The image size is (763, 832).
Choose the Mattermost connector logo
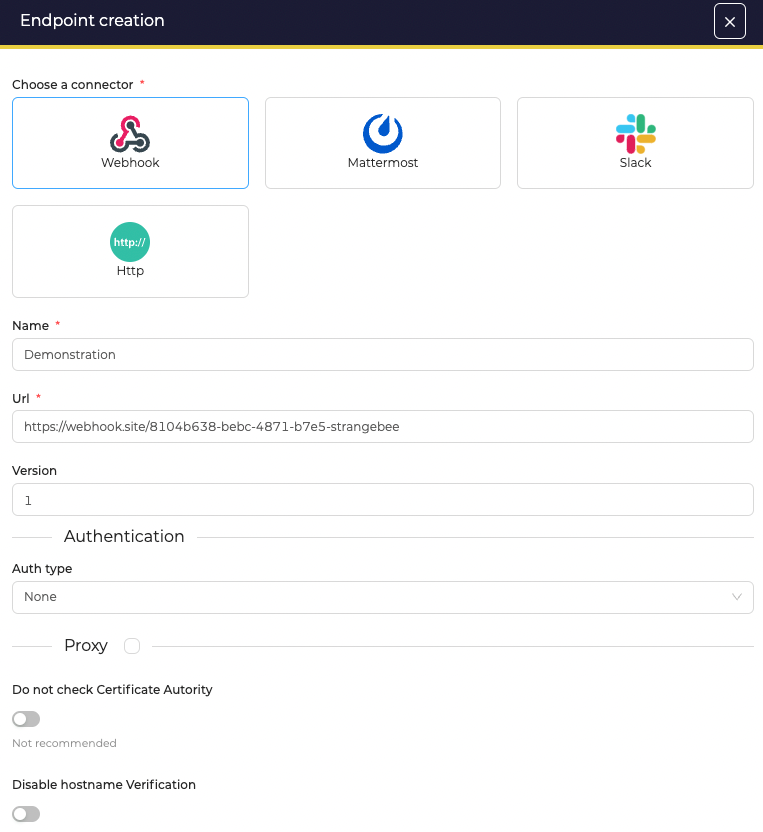[382, 134]
